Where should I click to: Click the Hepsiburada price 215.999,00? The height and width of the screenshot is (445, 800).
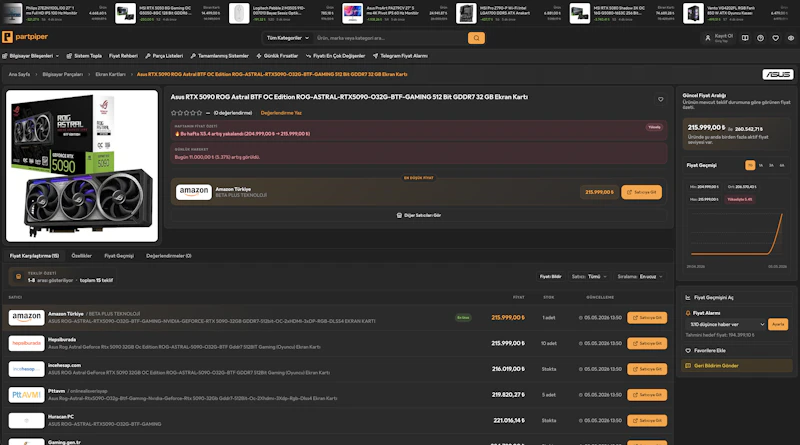tap(508, 343)
